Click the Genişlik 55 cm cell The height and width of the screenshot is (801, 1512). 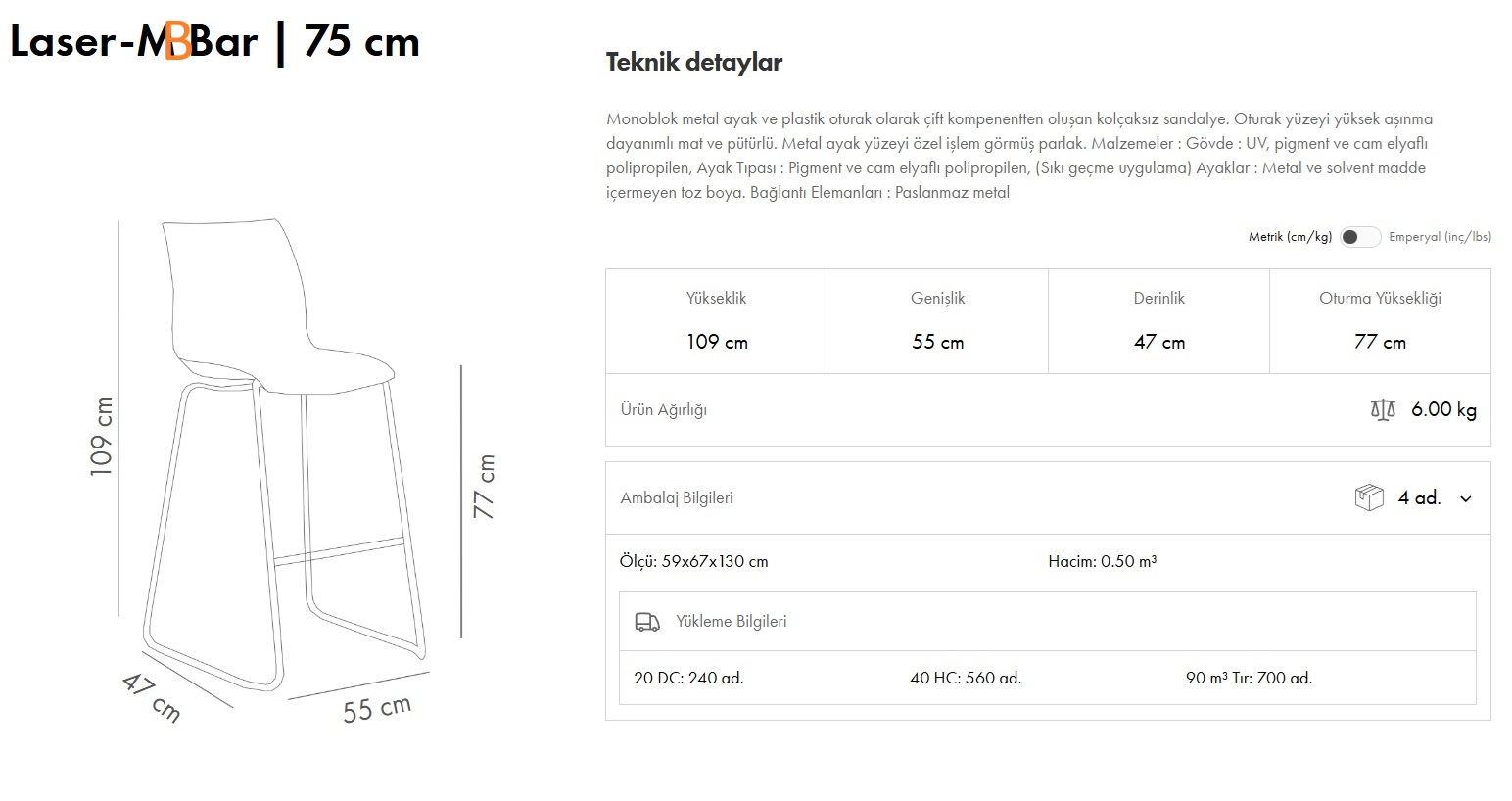click(x=937, y=321)
